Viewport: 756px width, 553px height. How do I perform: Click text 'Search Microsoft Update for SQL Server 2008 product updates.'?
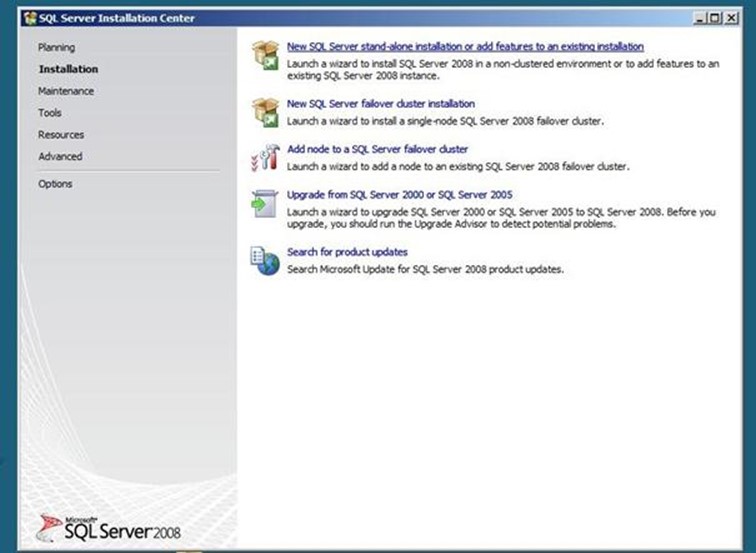425,269
